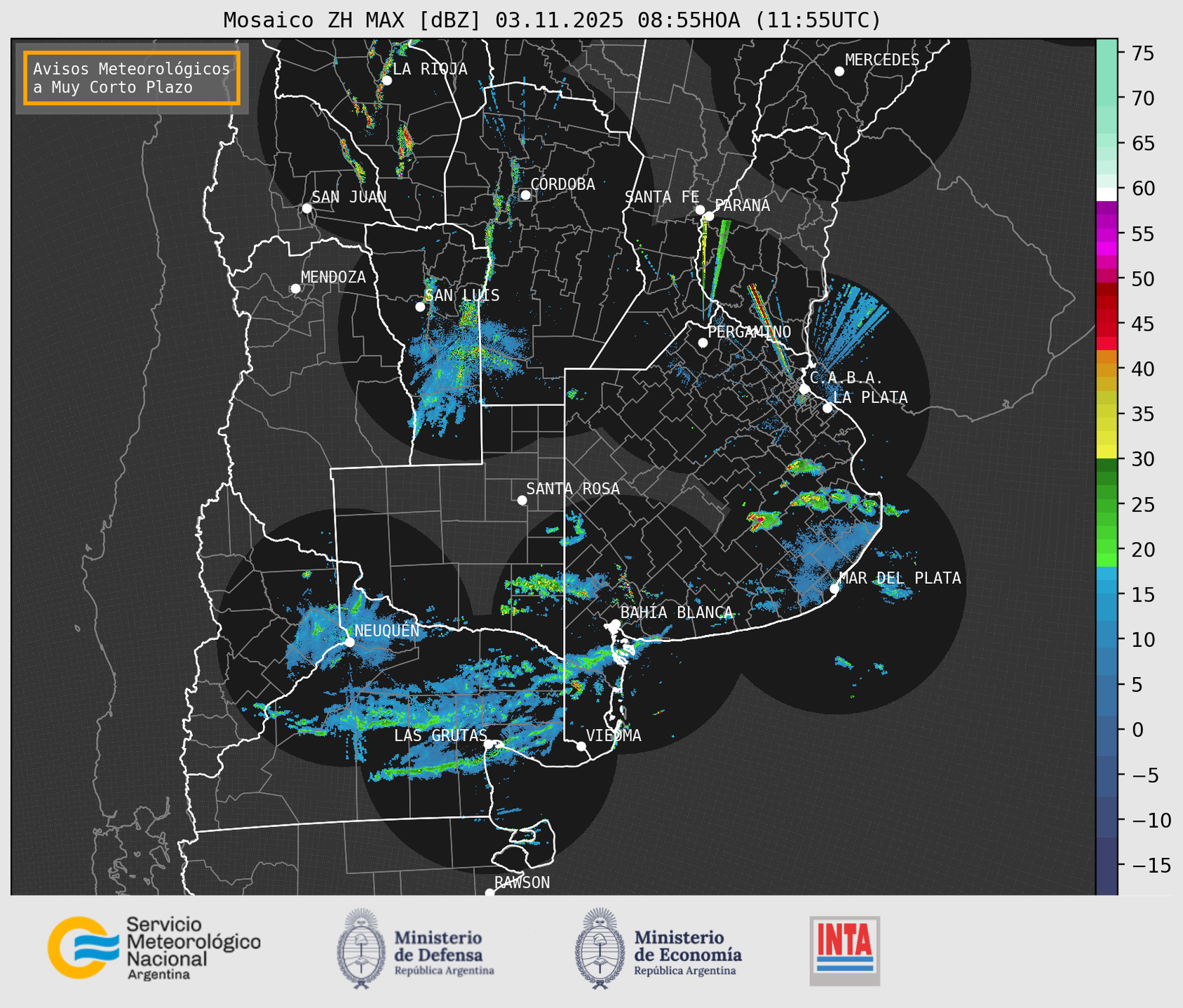Click the VIEDMA city marker
The height and width of the screenshot is (1008, 1183).
click(x=581, y=746)
